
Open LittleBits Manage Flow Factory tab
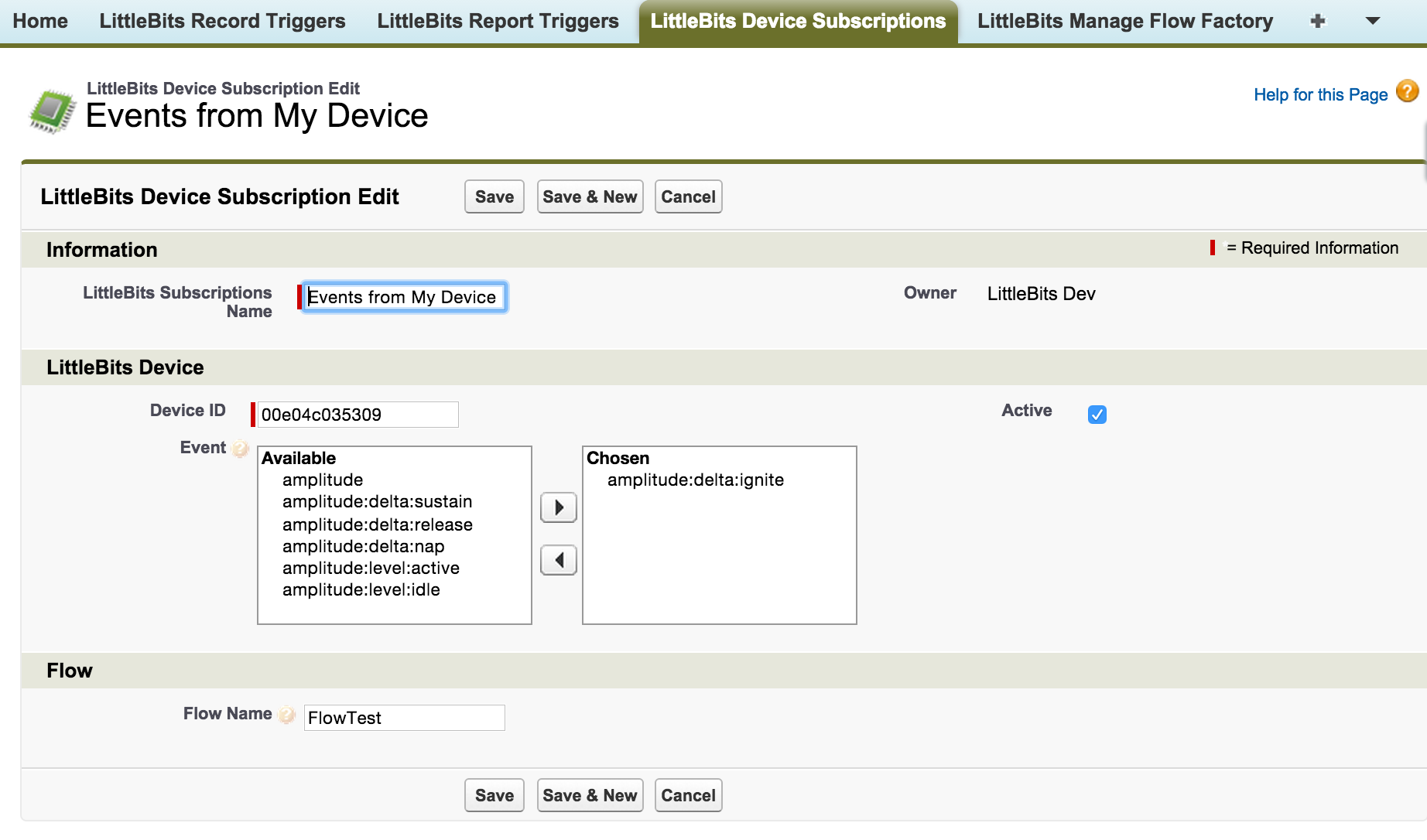click(1124, 21)
